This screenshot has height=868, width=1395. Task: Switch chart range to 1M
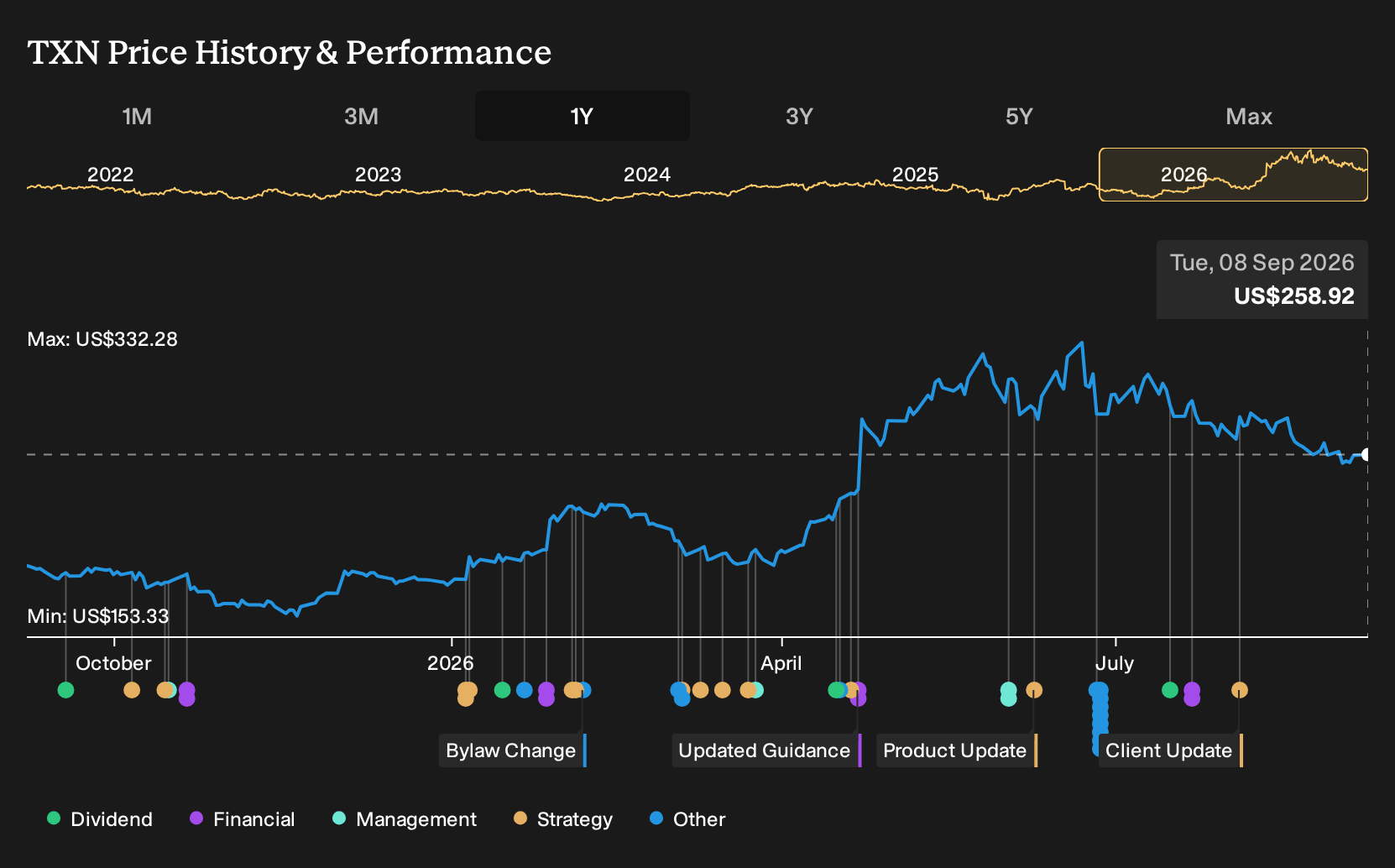[137, 117]
